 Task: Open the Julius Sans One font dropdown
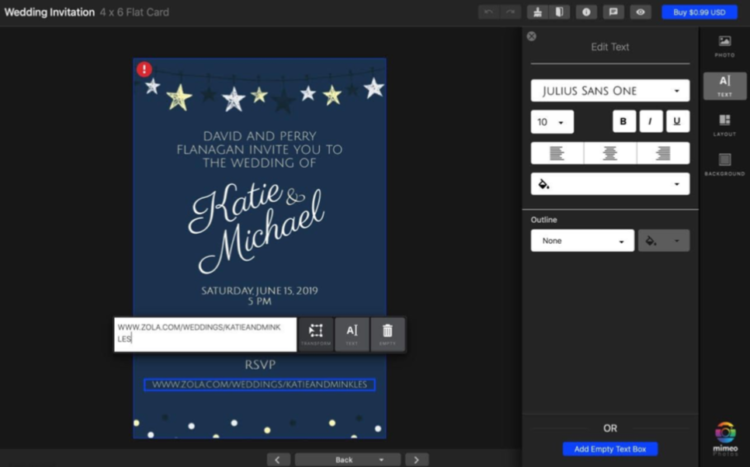click(610, 91)
